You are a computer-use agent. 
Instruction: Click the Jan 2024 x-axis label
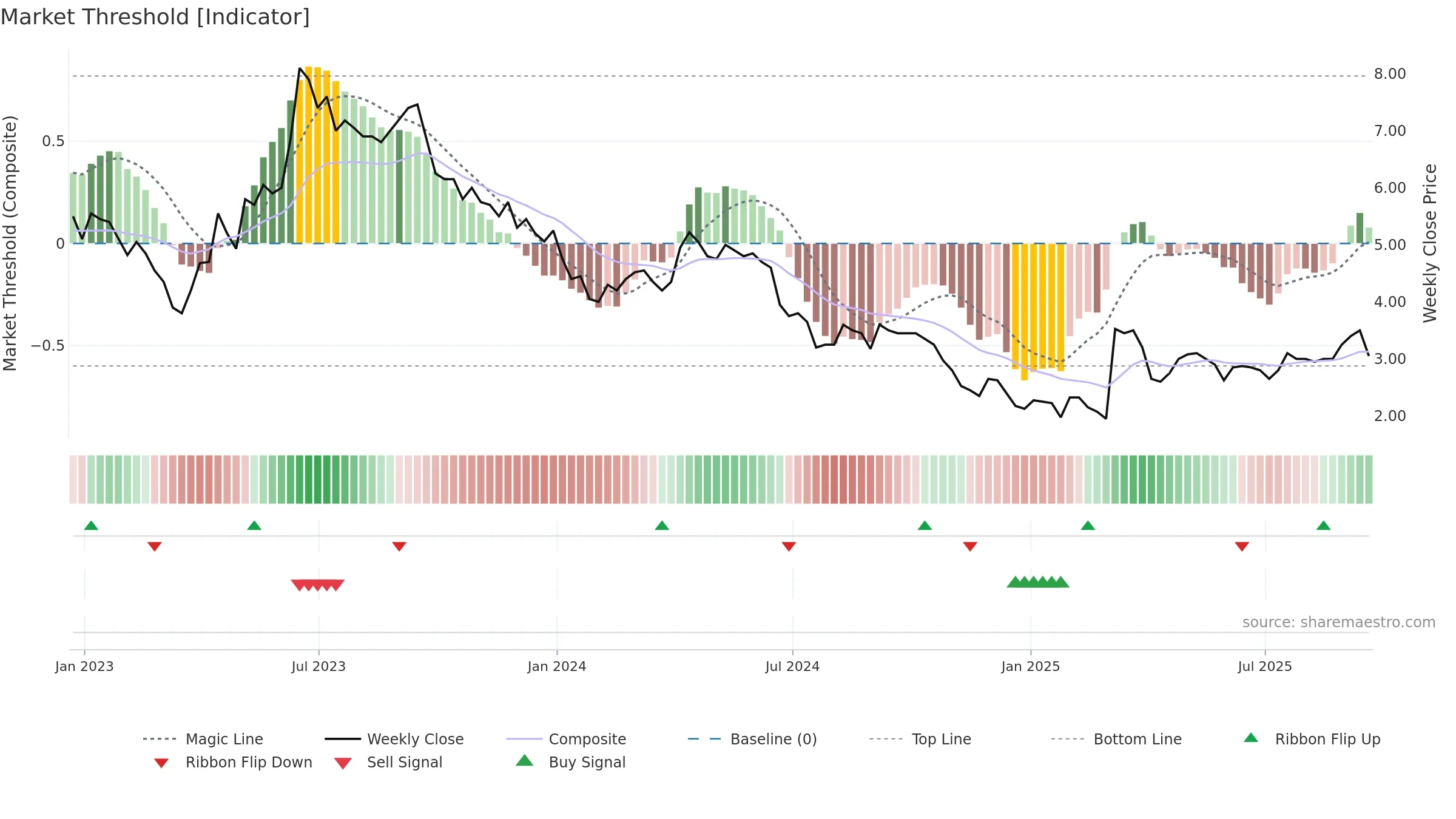[557, 667]
